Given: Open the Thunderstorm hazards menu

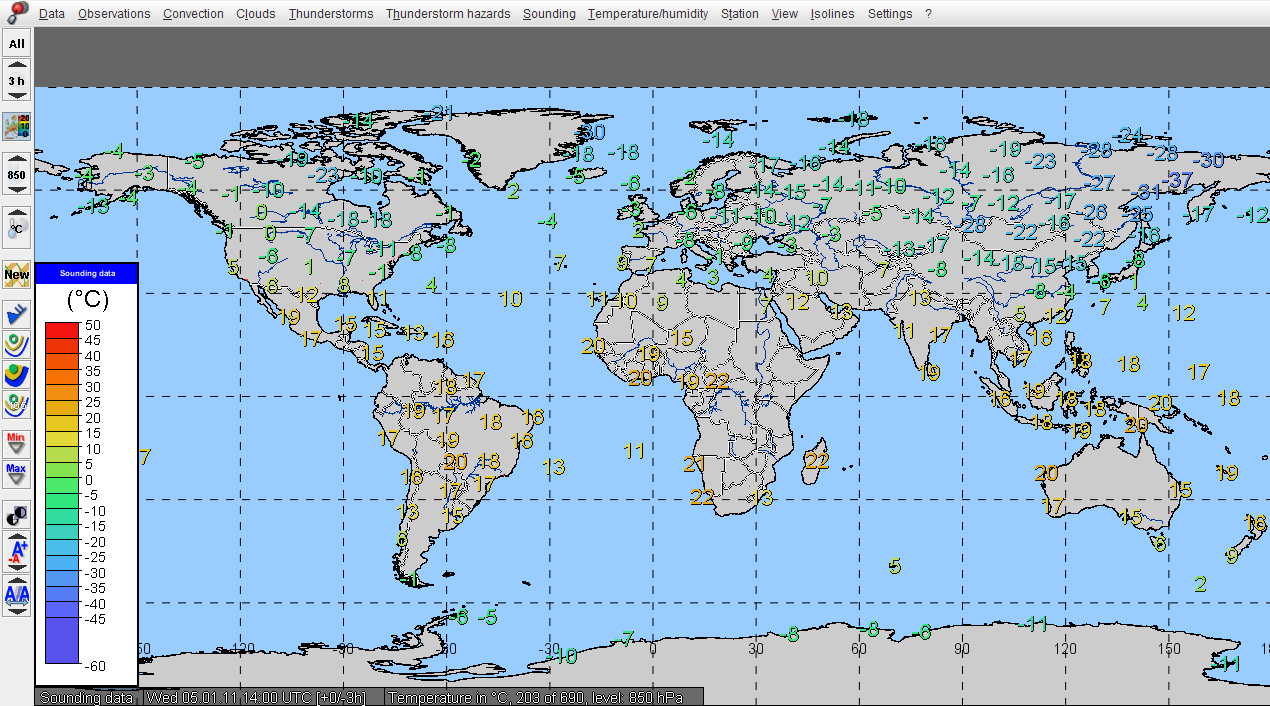Looking at the screenshot, I should [448, 13].
